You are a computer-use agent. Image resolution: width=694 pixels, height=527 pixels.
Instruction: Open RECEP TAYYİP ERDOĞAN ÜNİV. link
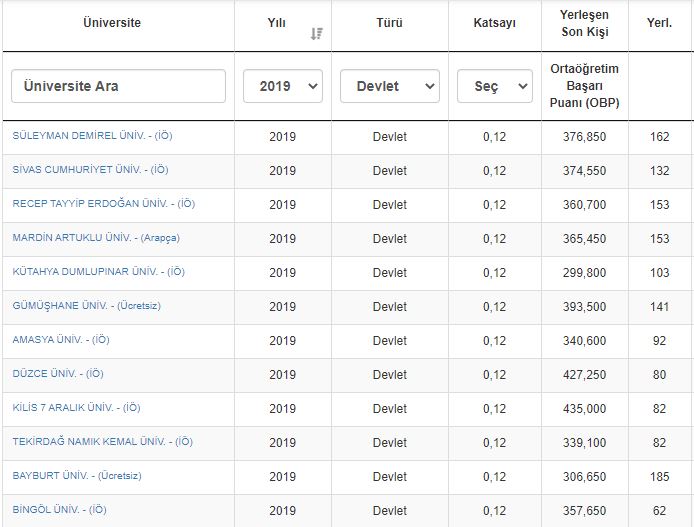coord(104,204)
